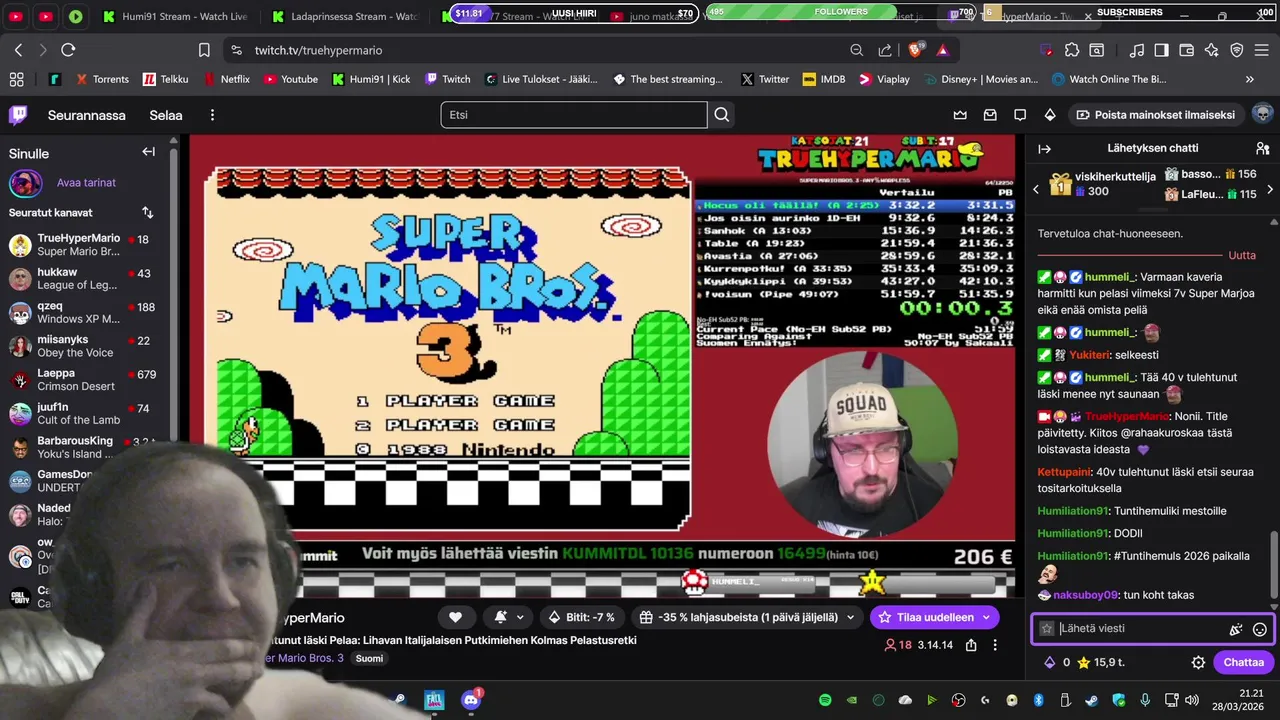
Task: Open Steam tray icon
Action: click(x=1091, y=700)
